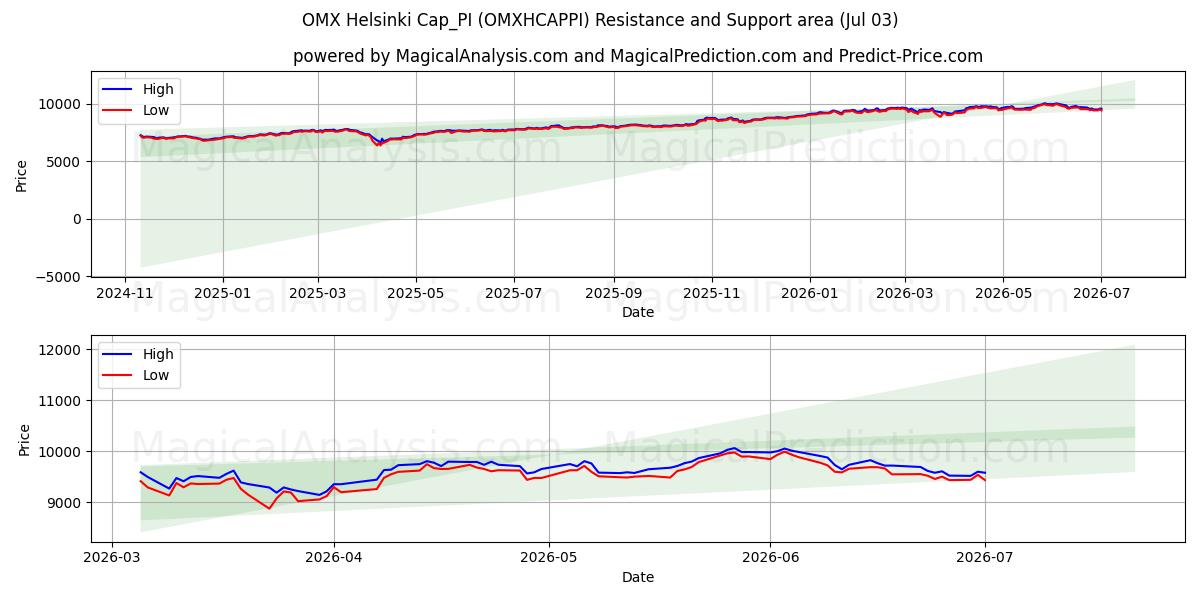Click the '2025-07' x-axis label

(514, 294)
